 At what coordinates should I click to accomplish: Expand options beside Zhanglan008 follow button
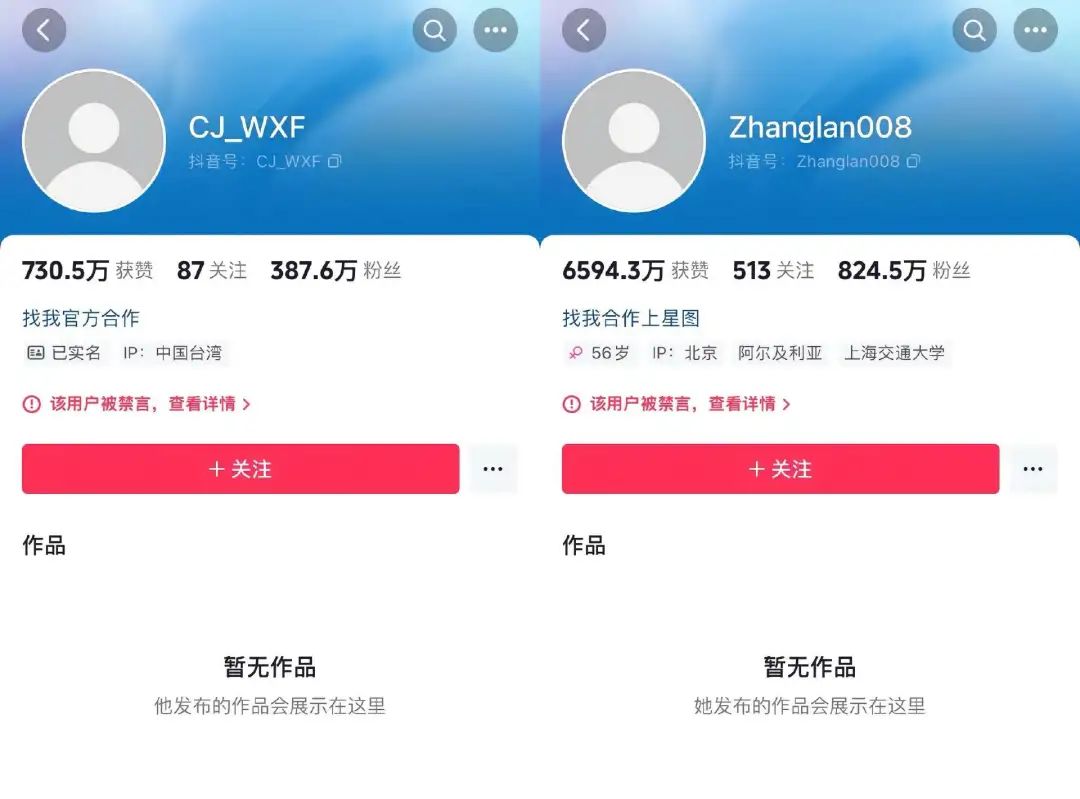(1033, 468)
